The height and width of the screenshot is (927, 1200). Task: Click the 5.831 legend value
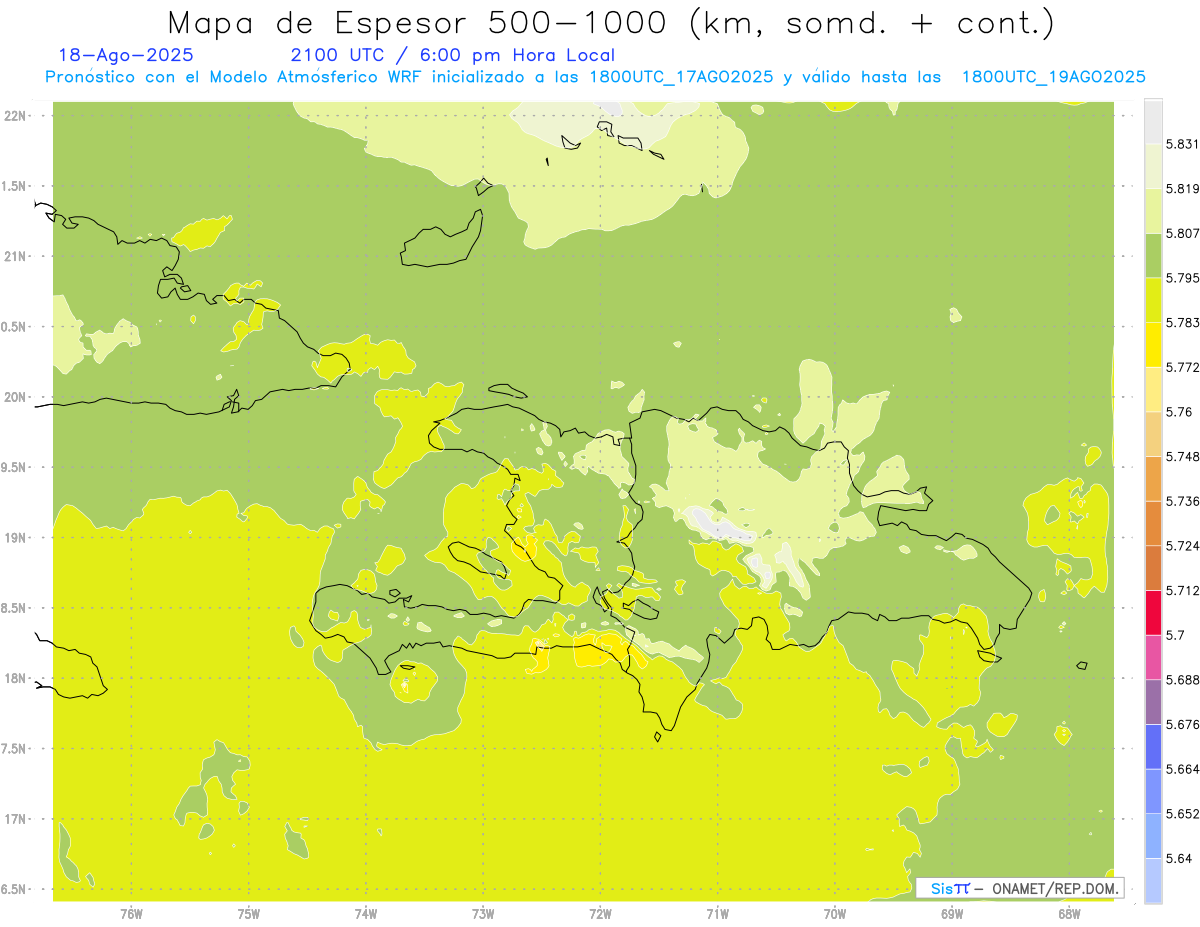(x=1182, y=144)
